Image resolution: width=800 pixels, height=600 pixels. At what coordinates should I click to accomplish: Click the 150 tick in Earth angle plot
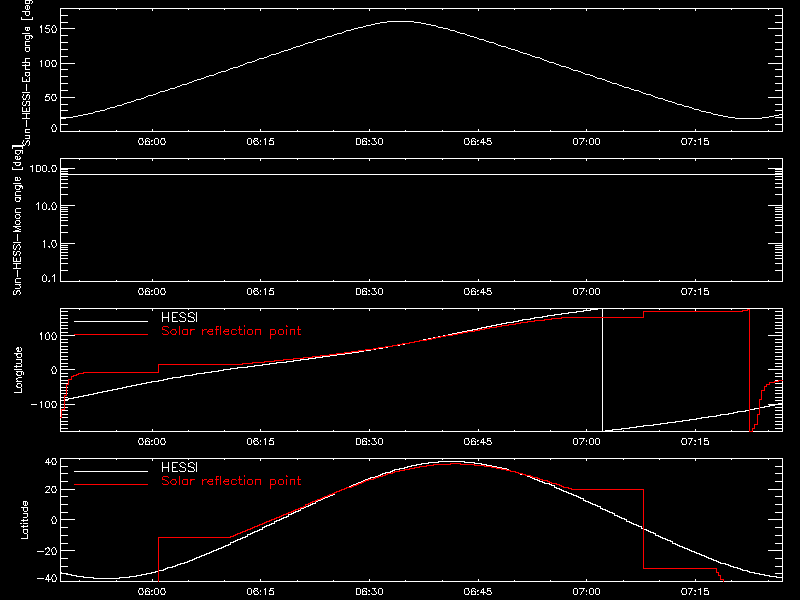click(47, 29)
